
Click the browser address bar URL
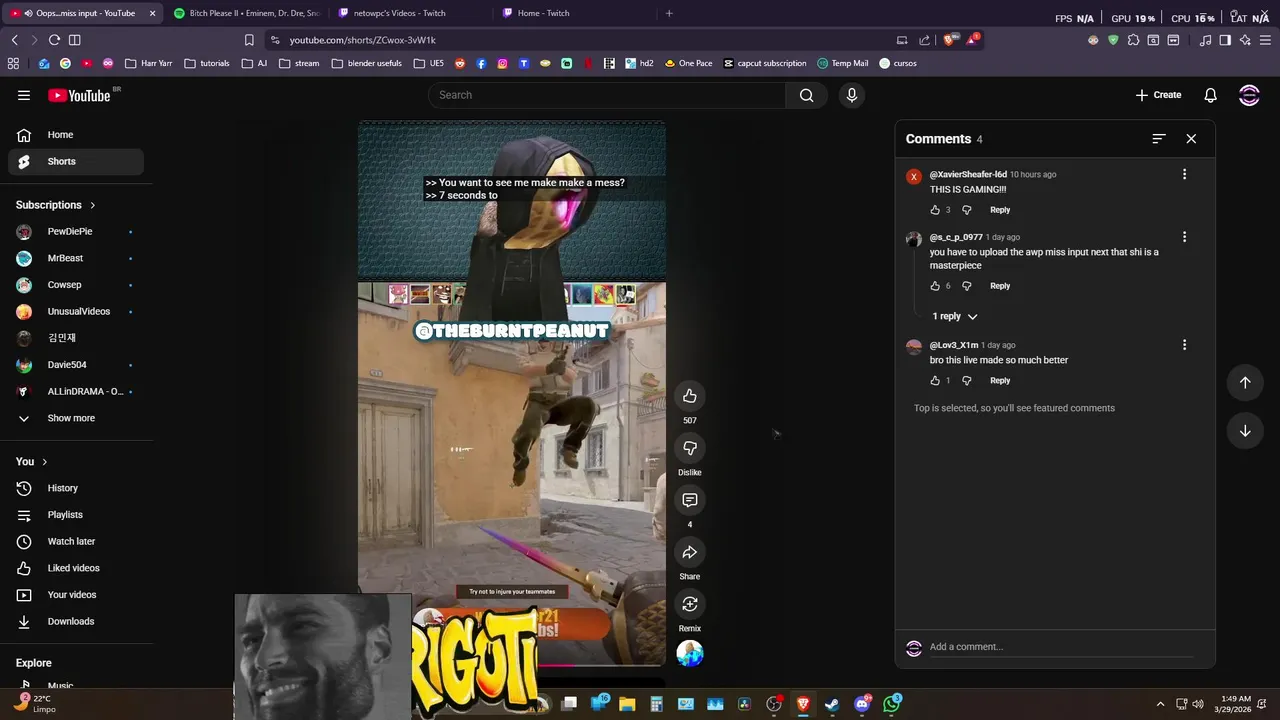(x=363, y=40)
